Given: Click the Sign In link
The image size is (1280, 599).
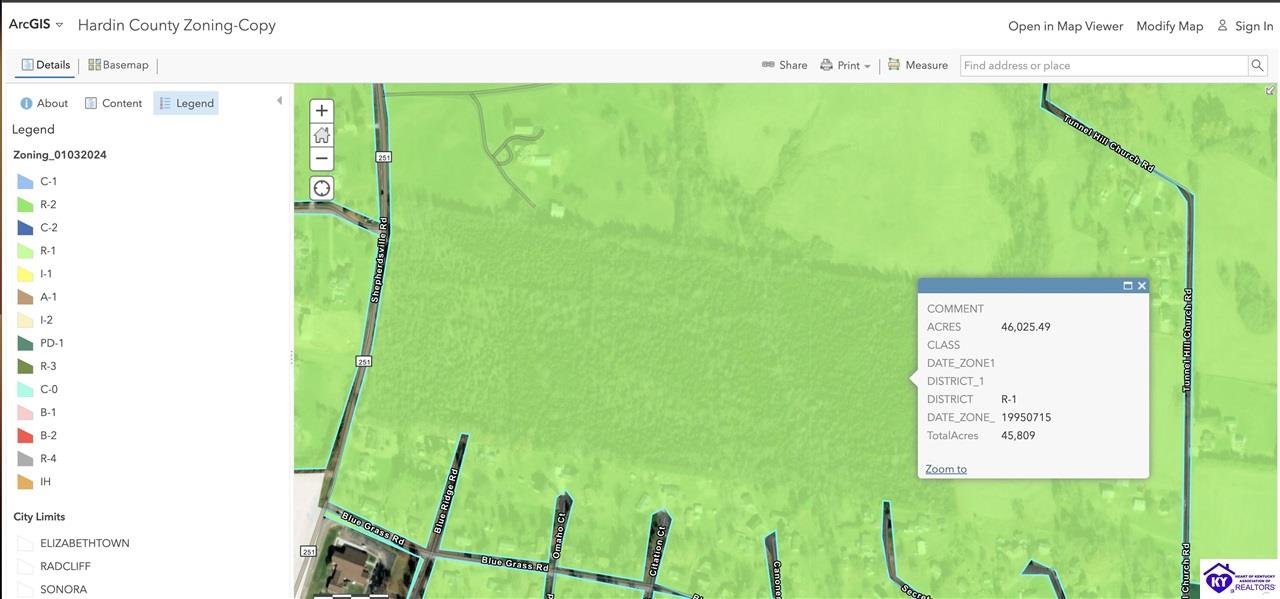Looking at the screenshot, I should pyautogui.click(x=1245, y=26).
